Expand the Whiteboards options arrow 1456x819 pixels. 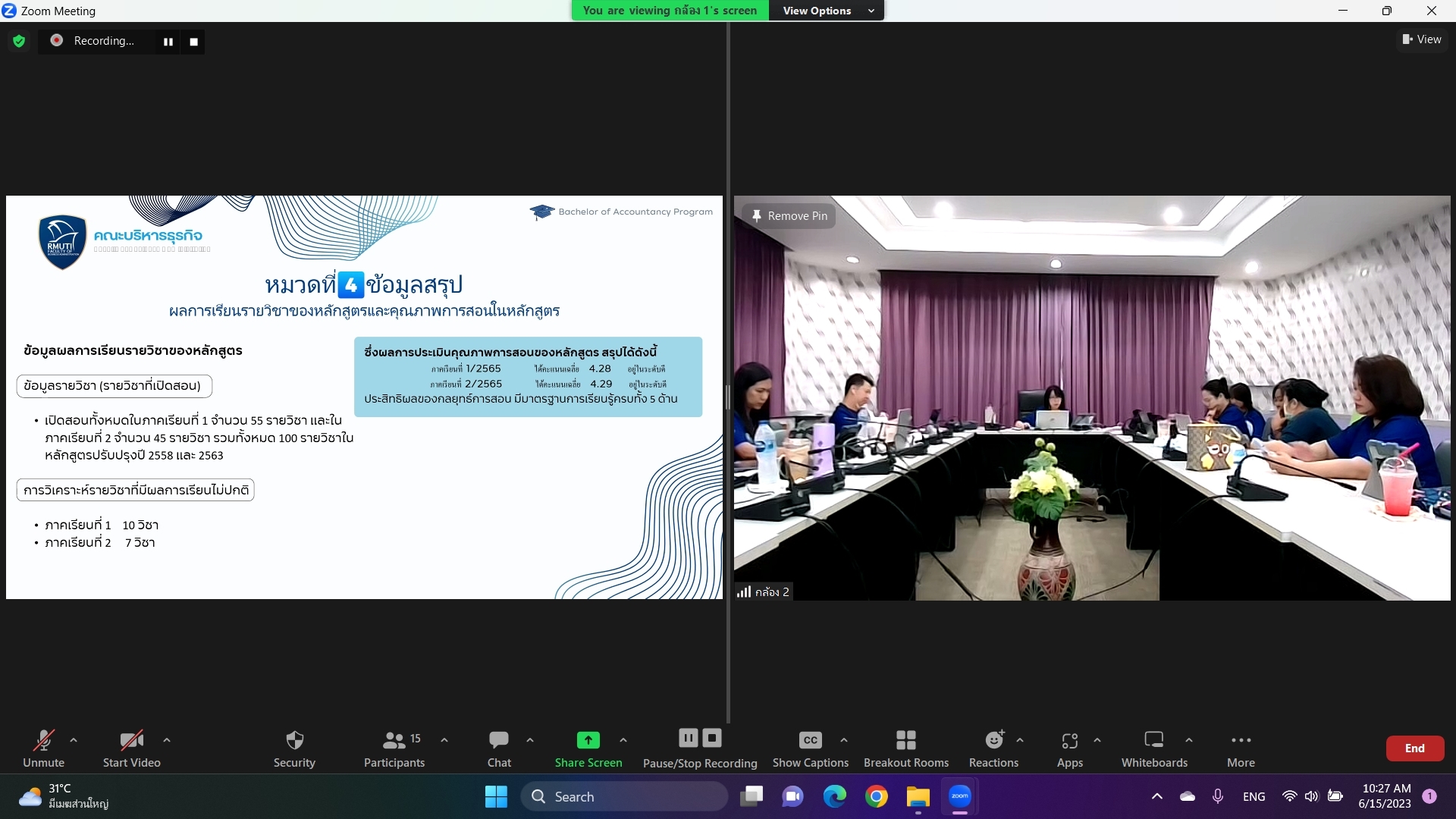pyautogui.click(x=1189, y=739)
